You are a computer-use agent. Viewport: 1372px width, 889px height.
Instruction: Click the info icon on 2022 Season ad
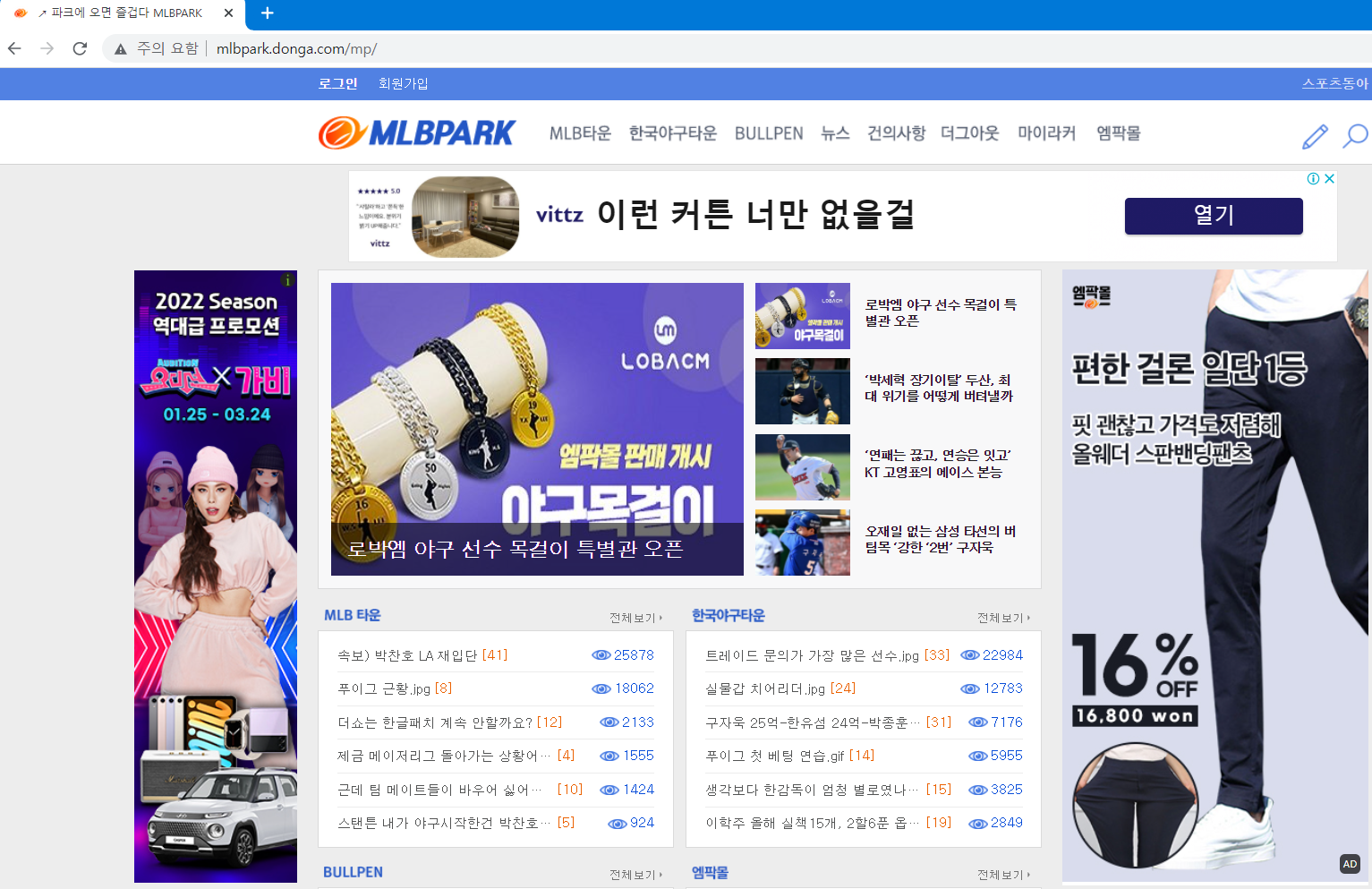coord(287,280)
